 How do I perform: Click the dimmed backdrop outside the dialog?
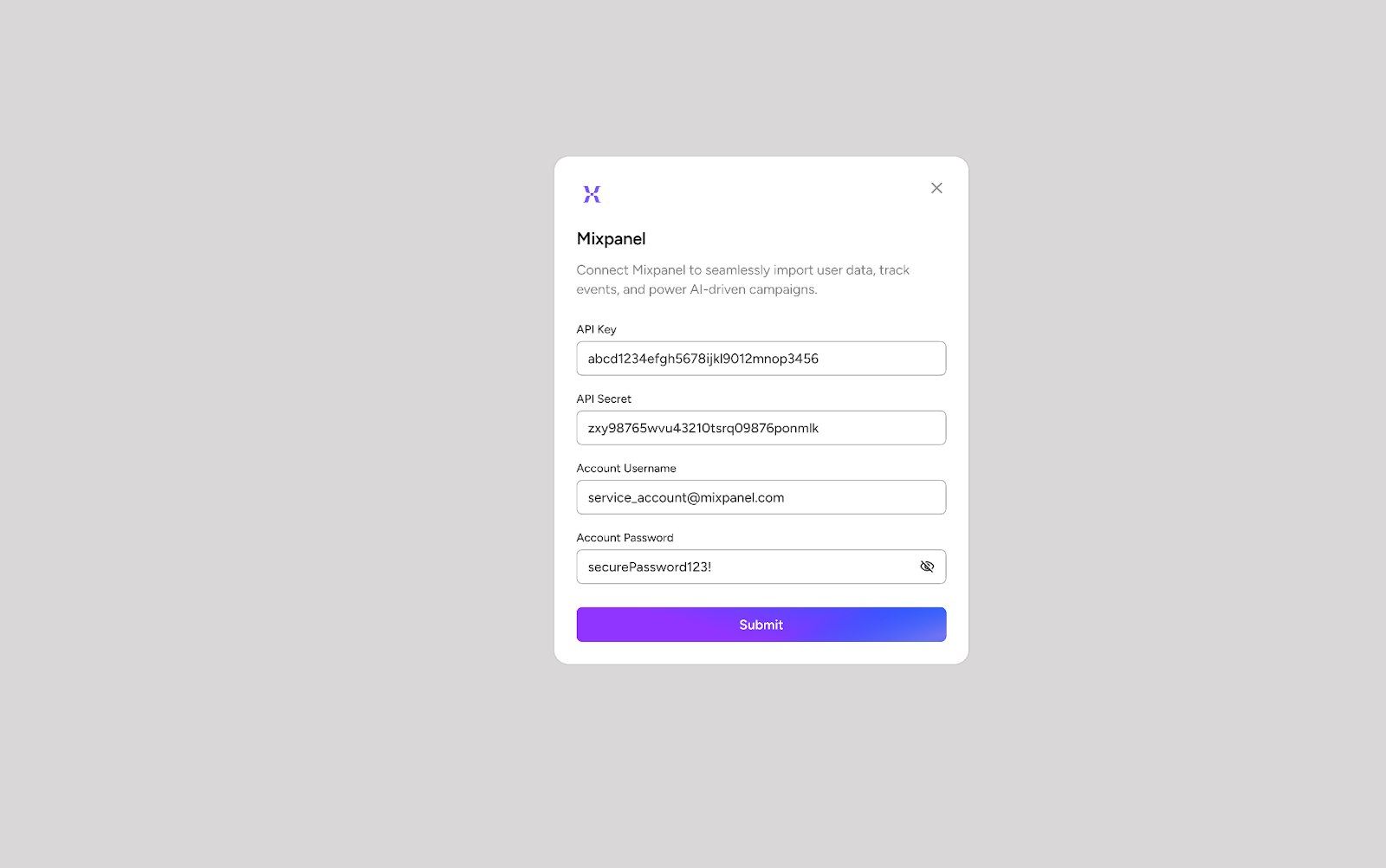pos(260,433)
